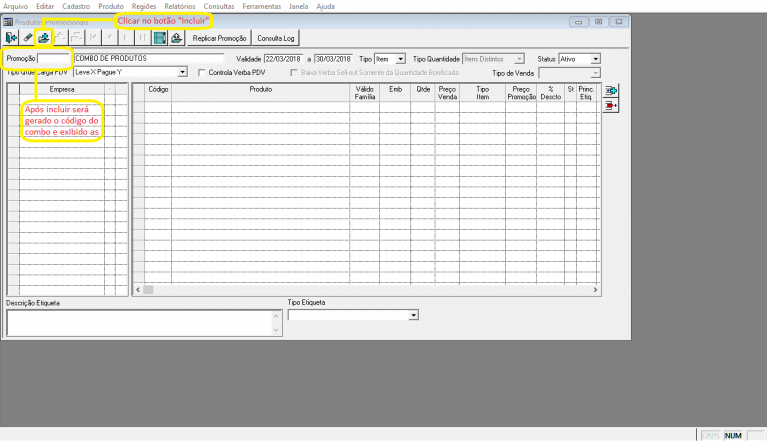Viewport: 767px width, 443px height.
Task: Open the Ajuda menu
Action: 325,6
